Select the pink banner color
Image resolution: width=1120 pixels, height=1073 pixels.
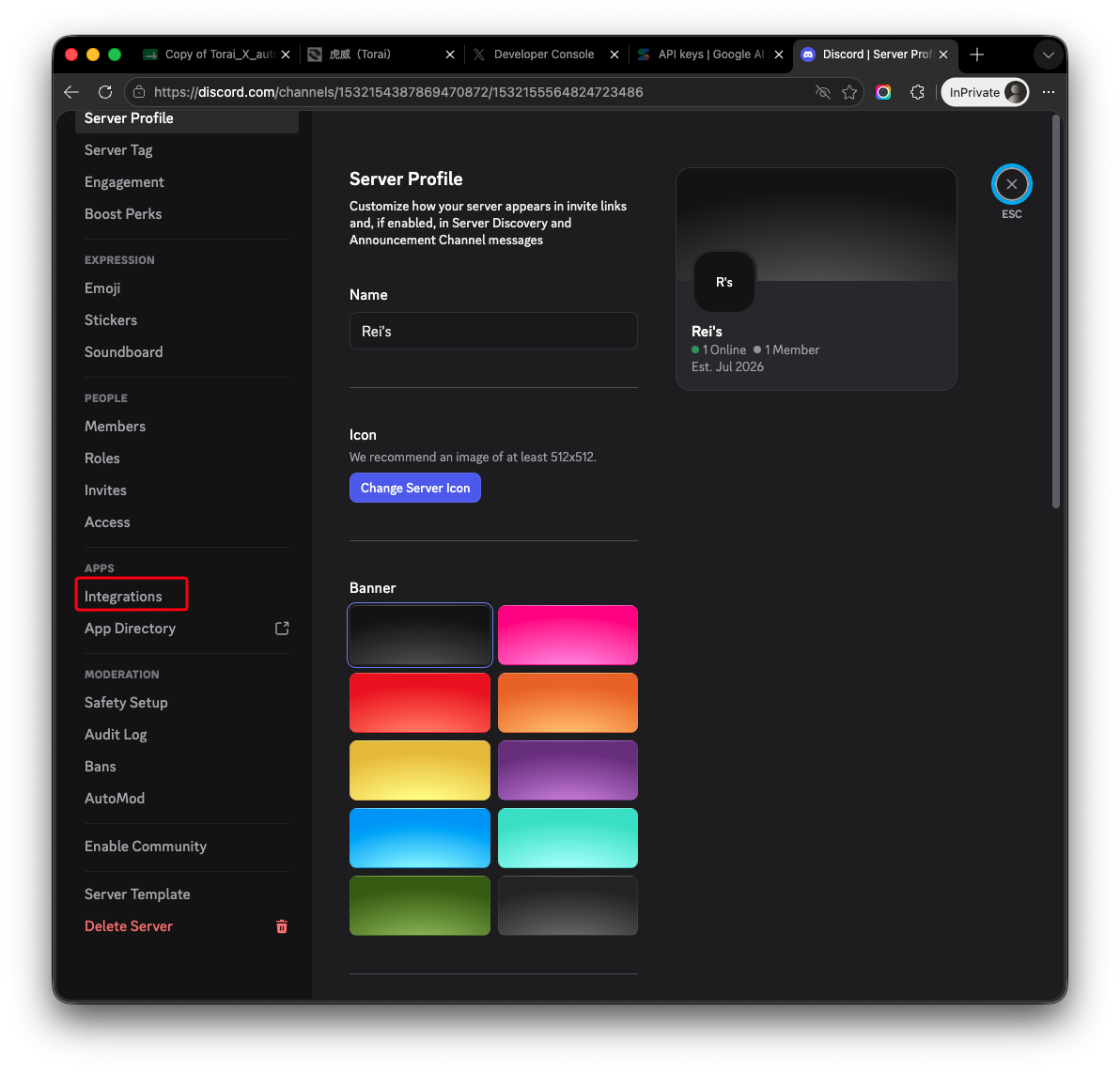pyautogui.click(x=568, y=635)
